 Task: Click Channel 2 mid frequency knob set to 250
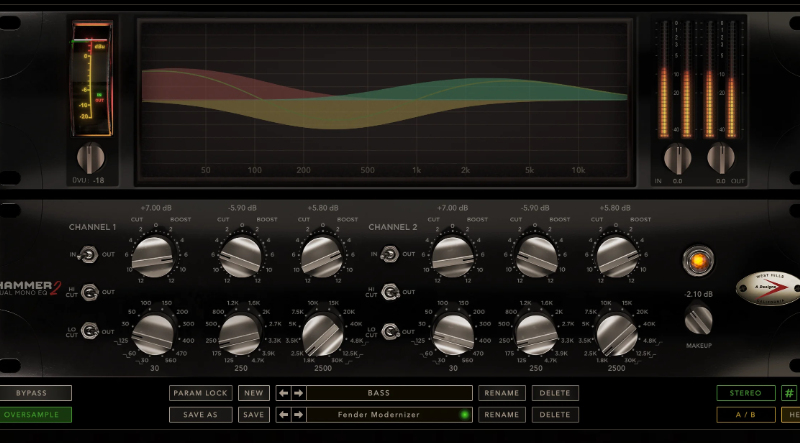click(535, 335)
